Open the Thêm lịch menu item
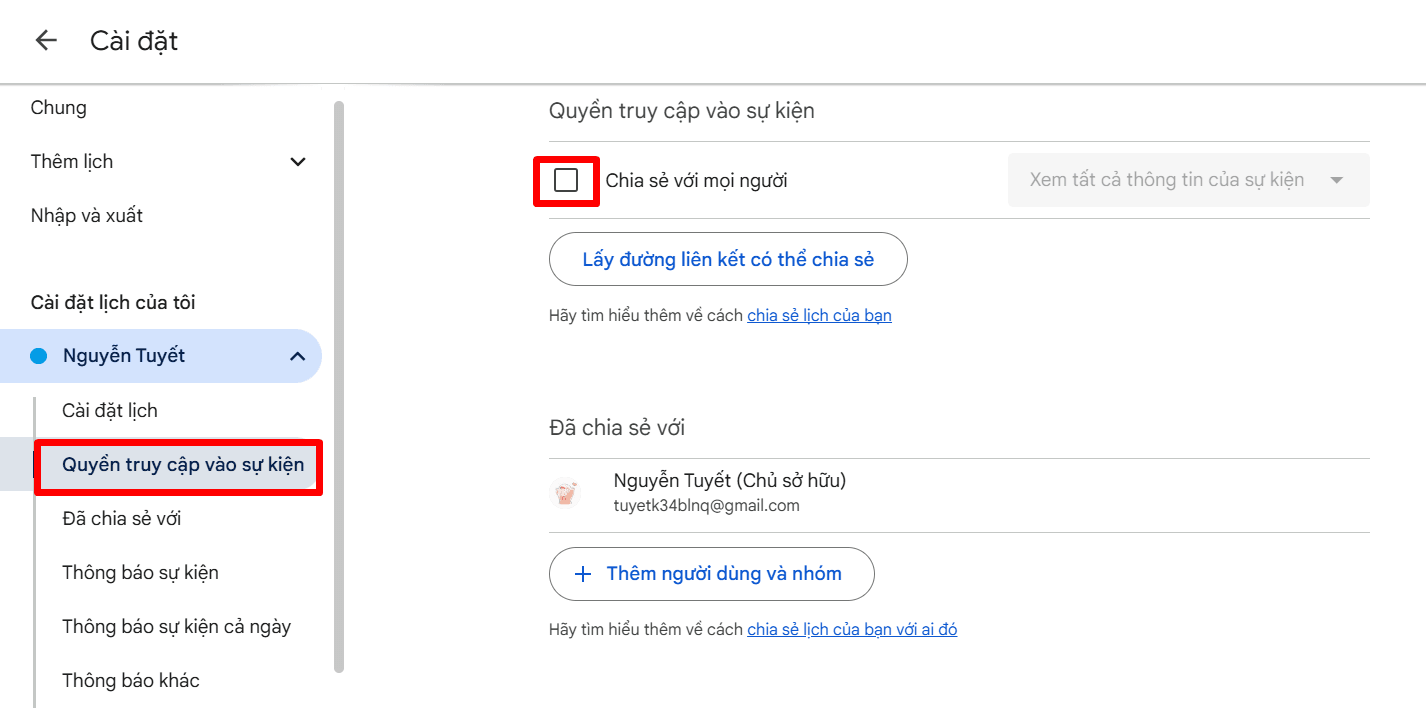 click(72, 161)
